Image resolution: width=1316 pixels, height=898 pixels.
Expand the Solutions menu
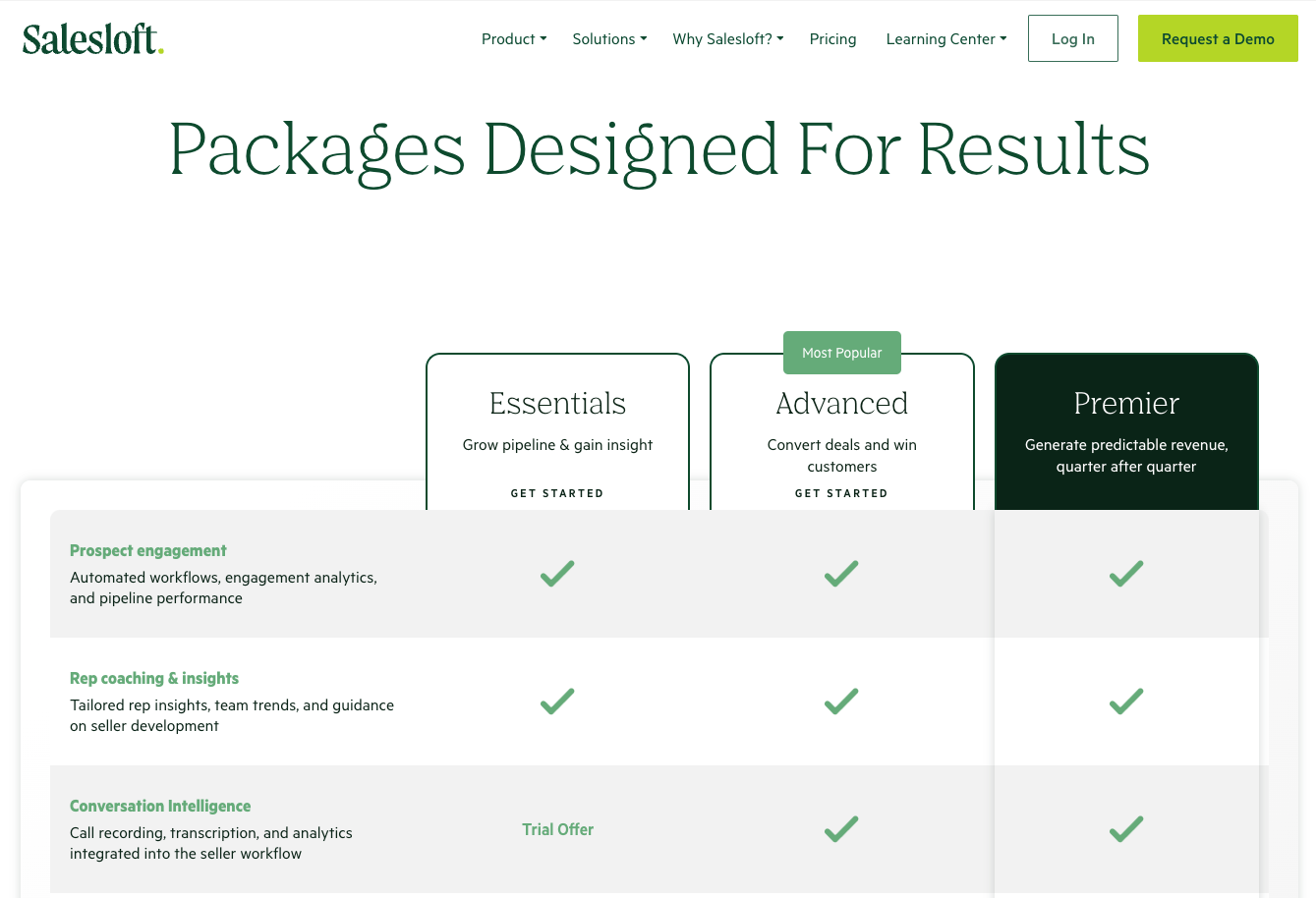click(609, 39)
